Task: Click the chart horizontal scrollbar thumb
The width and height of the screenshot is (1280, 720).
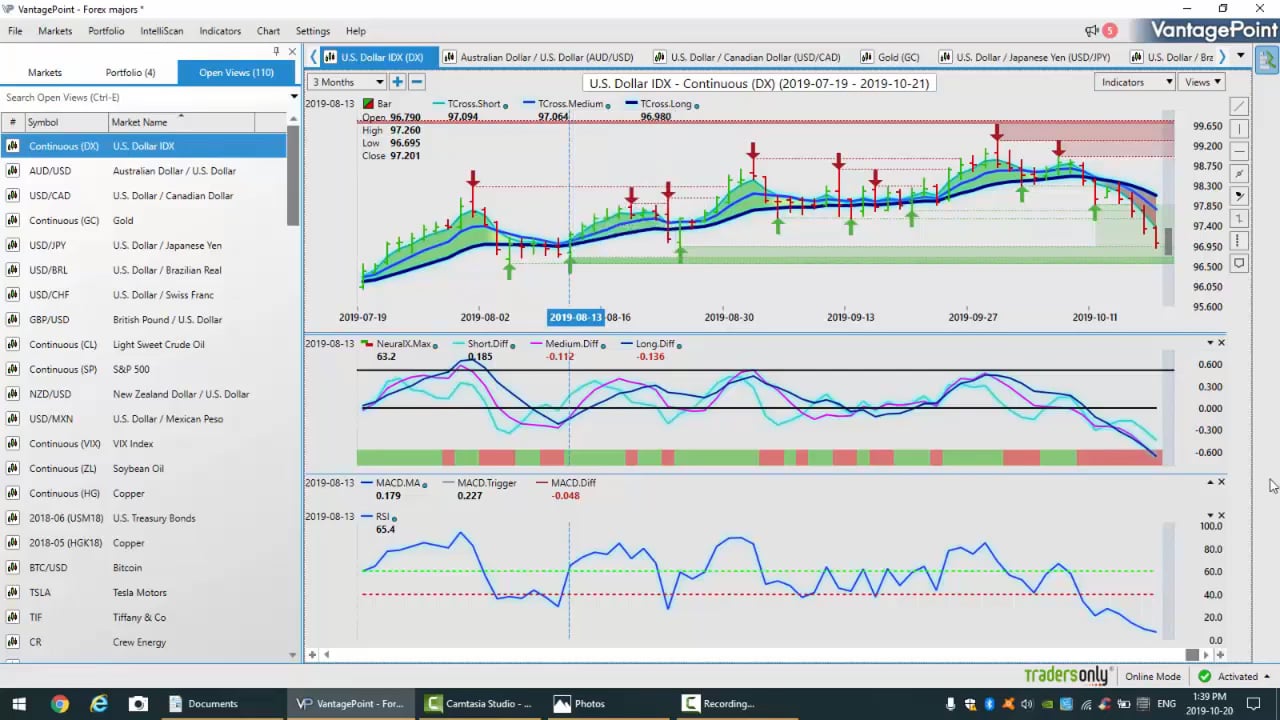Action: coord(1192,654)
